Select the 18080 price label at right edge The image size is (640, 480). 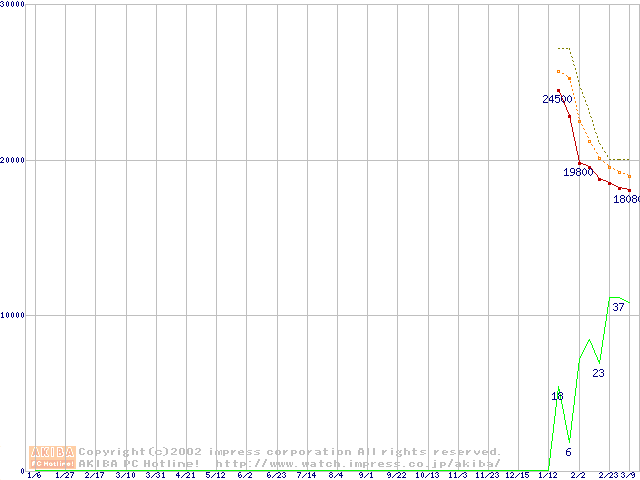coord(626,199)
